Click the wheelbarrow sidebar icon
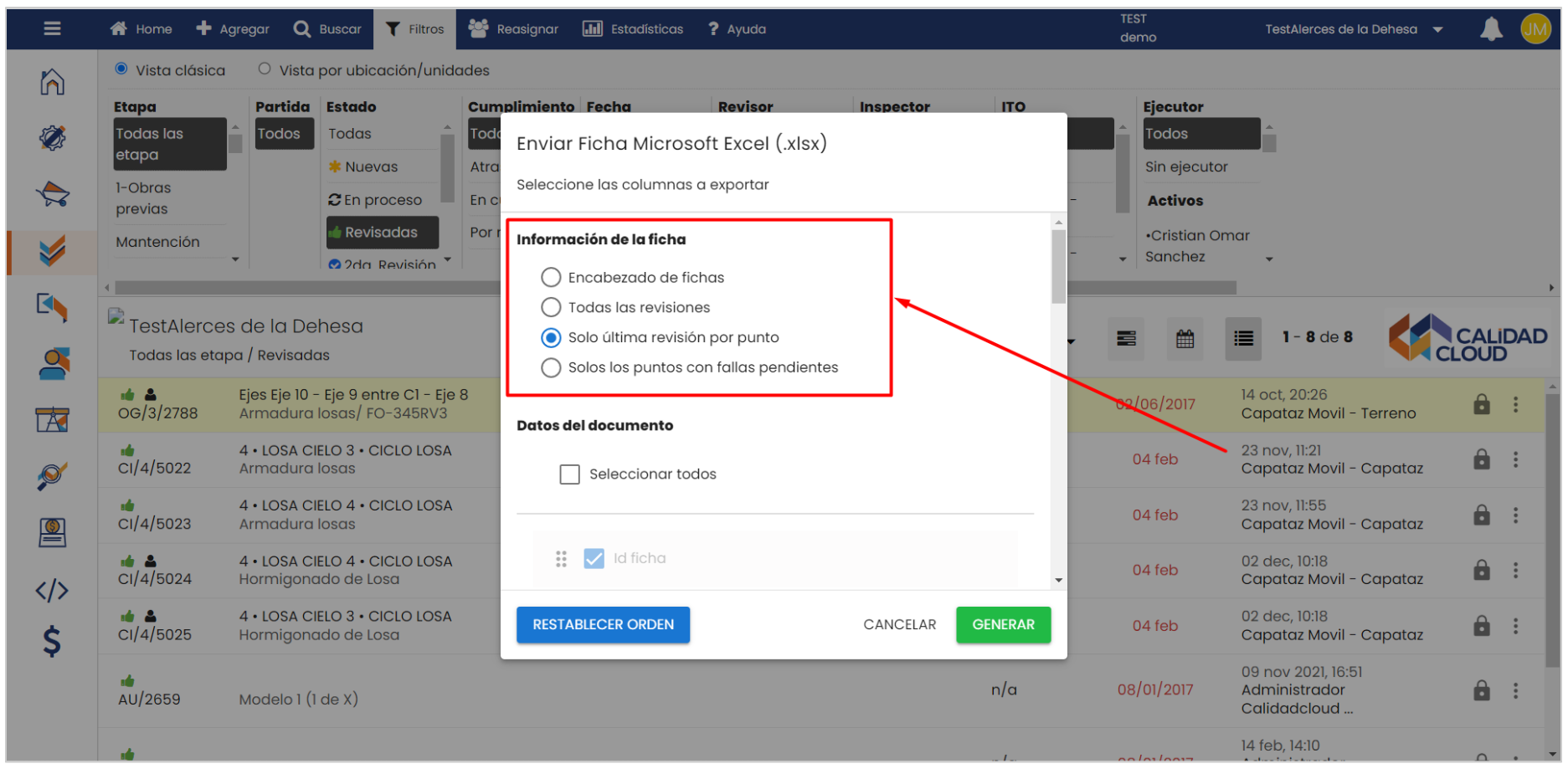Screen dimensions: 1568x769 point(52,194)
